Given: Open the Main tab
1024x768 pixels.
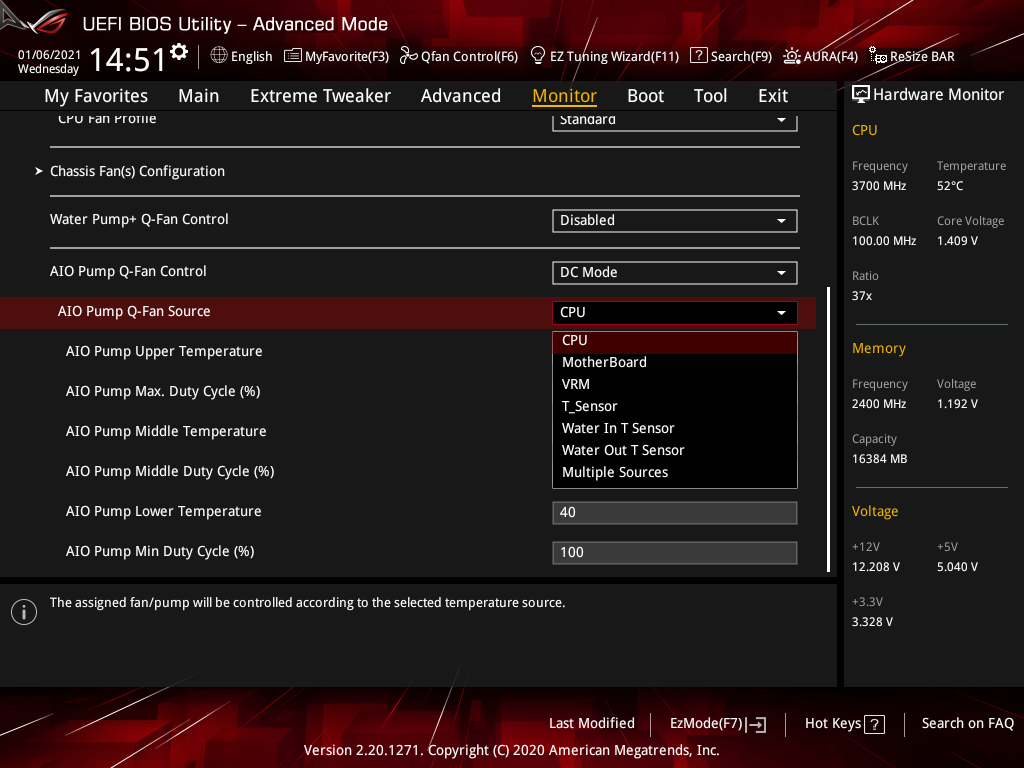Looking at the screenshot, I should pos(199,96).
